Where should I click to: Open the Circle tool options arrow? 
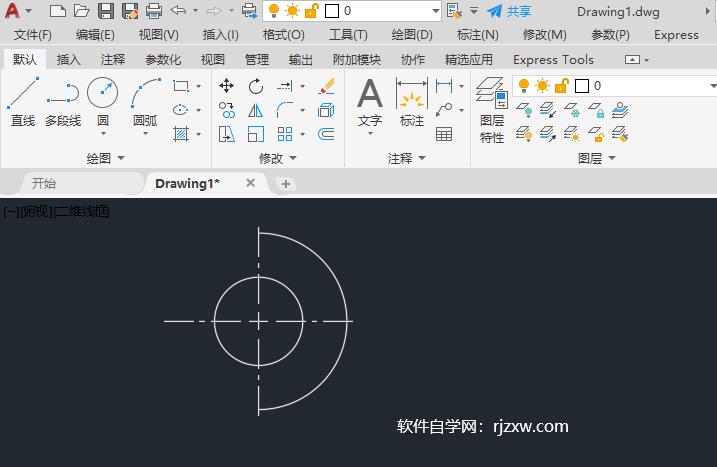(103, 134)
